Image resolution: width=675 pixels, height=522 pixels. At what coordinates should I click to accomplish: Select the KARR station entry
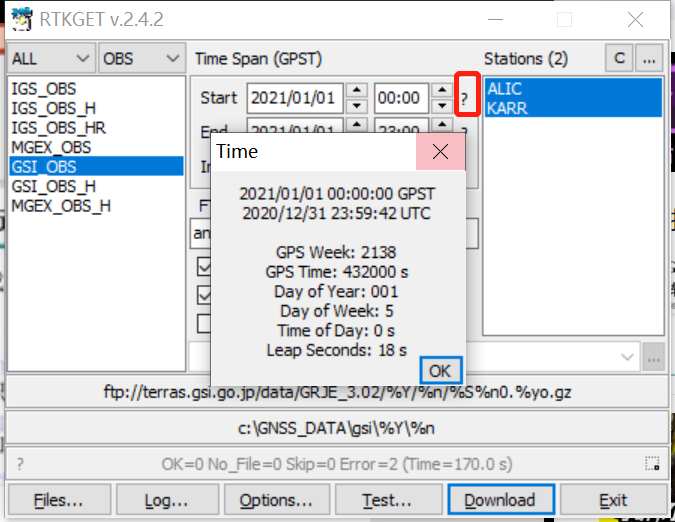[507, 108]
